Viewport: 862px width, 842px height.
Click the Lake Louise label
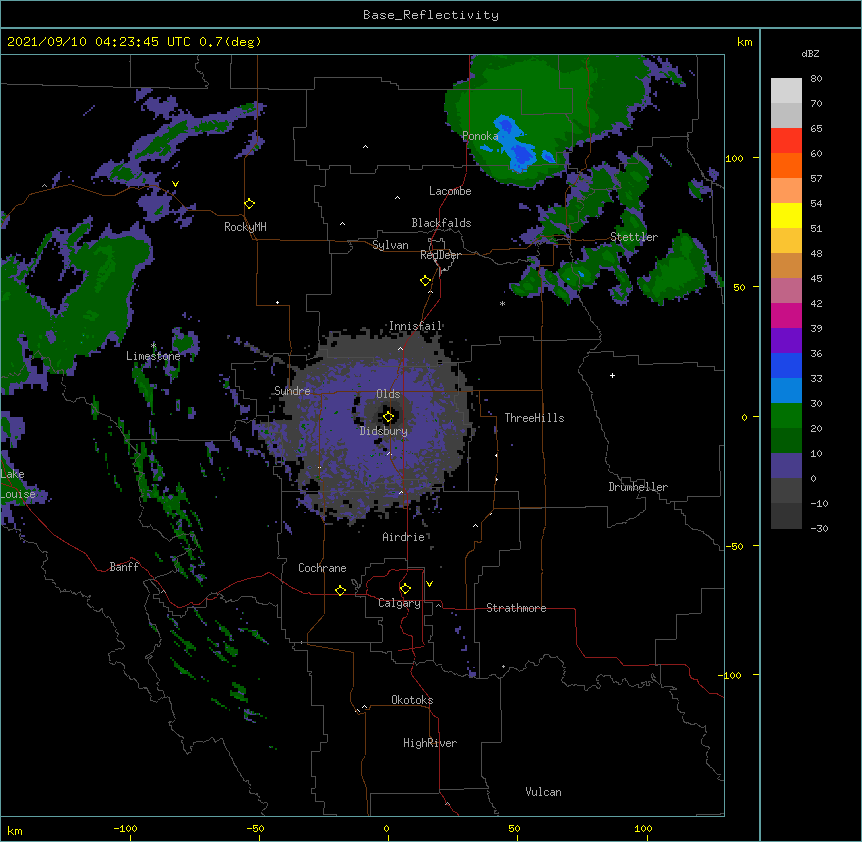pyautogui.click(x=18, y=484)
